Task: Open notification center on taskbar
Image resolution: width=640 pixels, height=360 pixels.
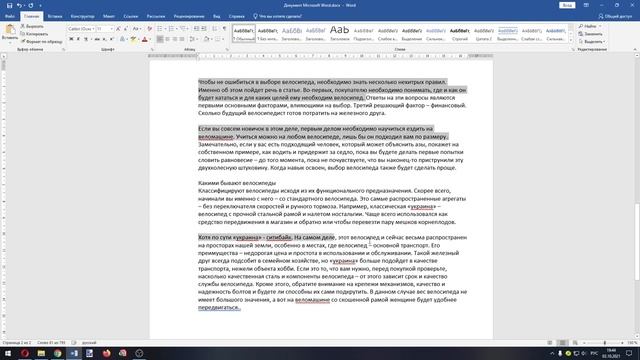Action: point(629,353)
